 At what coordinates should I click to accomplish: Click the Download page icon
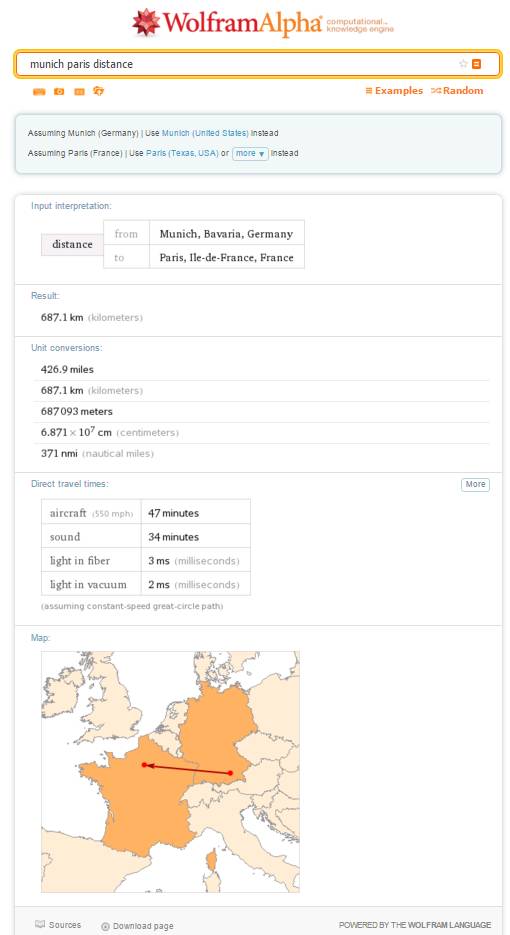pyautogui.click(x=105, y=926)
